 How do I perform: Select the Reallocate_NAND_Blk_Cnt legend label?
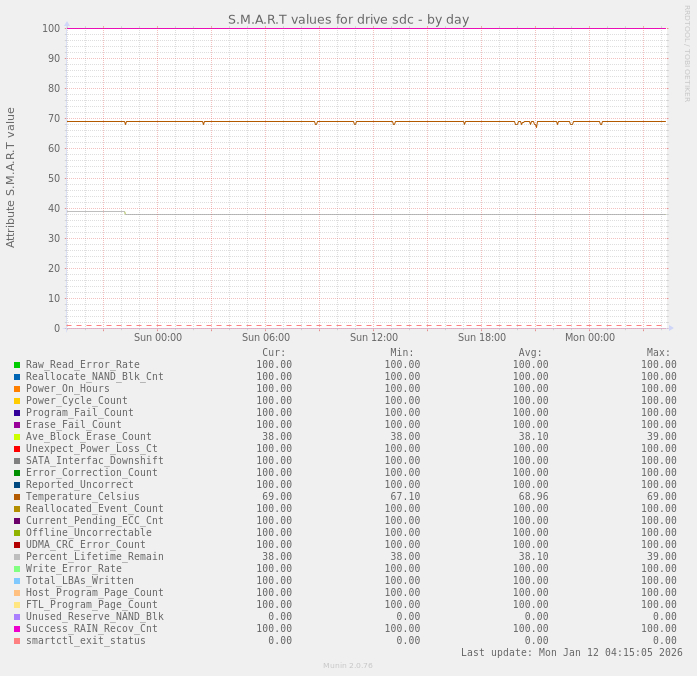click(94, 377)
